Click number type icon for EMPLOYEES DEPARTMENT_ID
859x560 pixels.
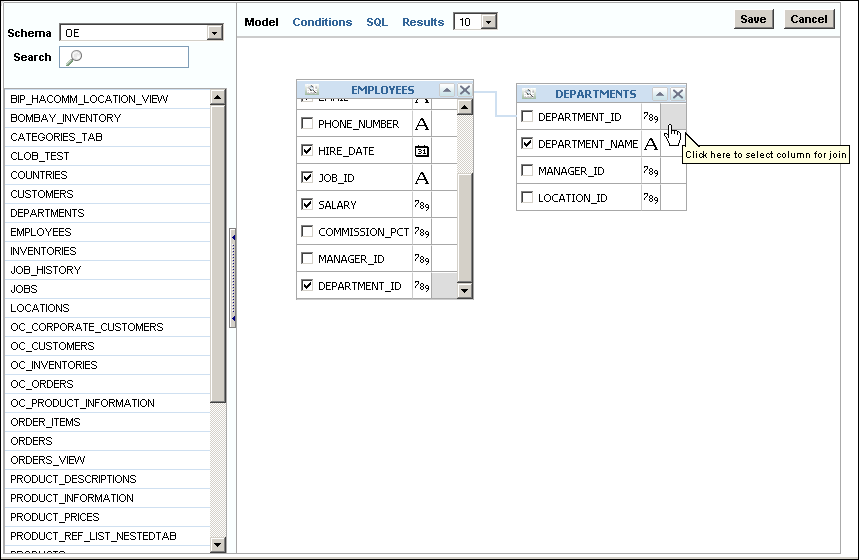coord(422,285)
